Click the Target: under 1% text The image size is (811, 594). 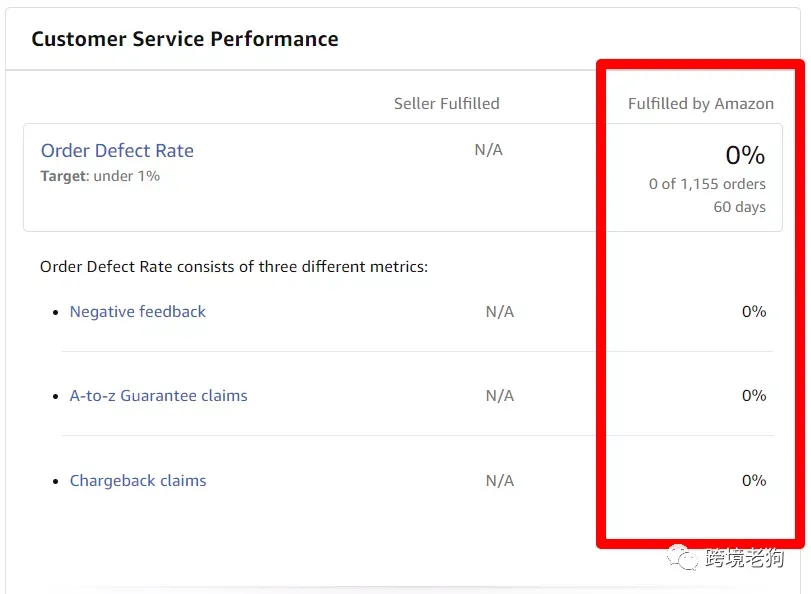click(x=100, y=176)
